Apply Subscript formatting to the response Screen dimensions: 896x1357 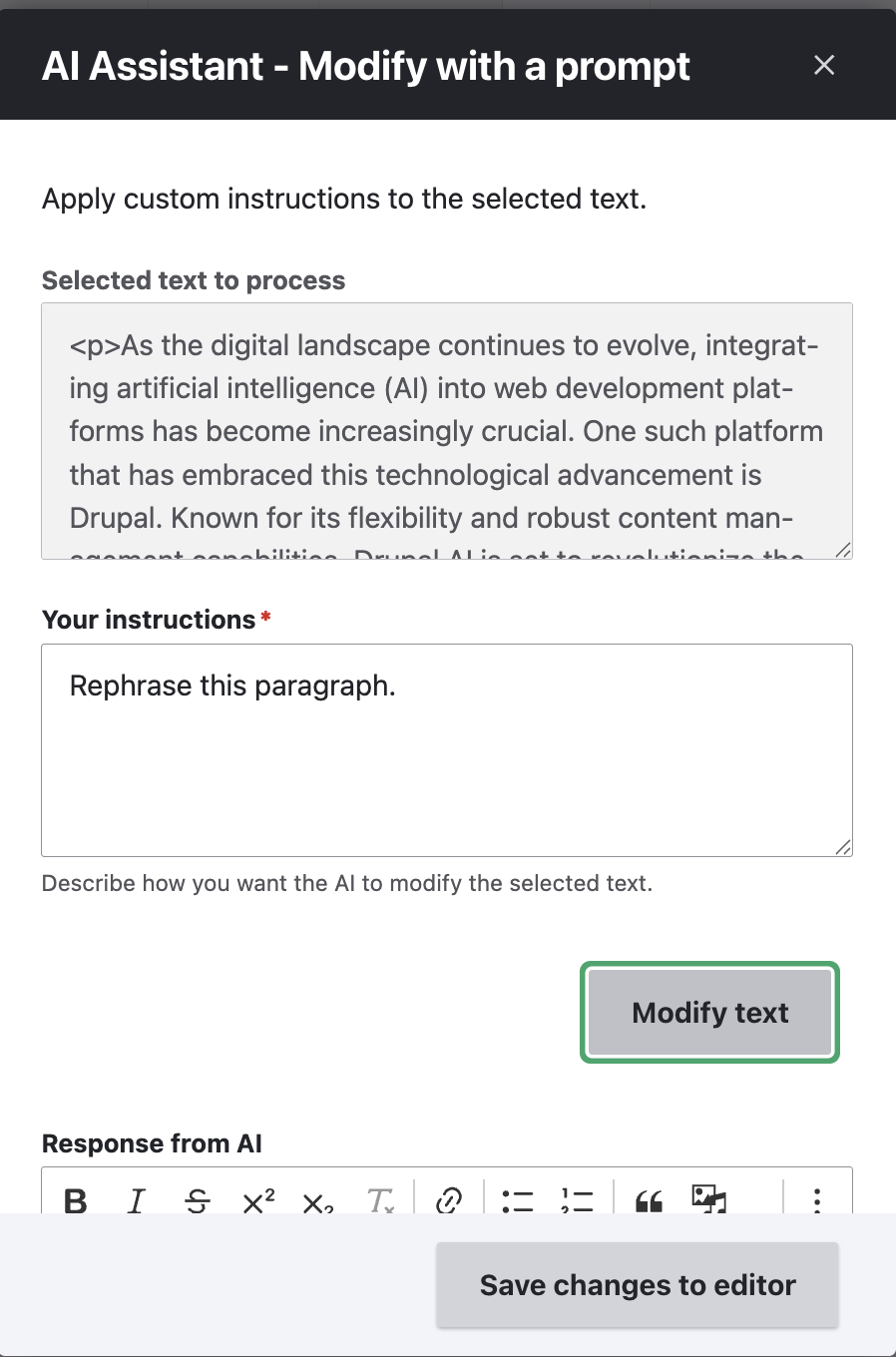tap(318, 1202)
